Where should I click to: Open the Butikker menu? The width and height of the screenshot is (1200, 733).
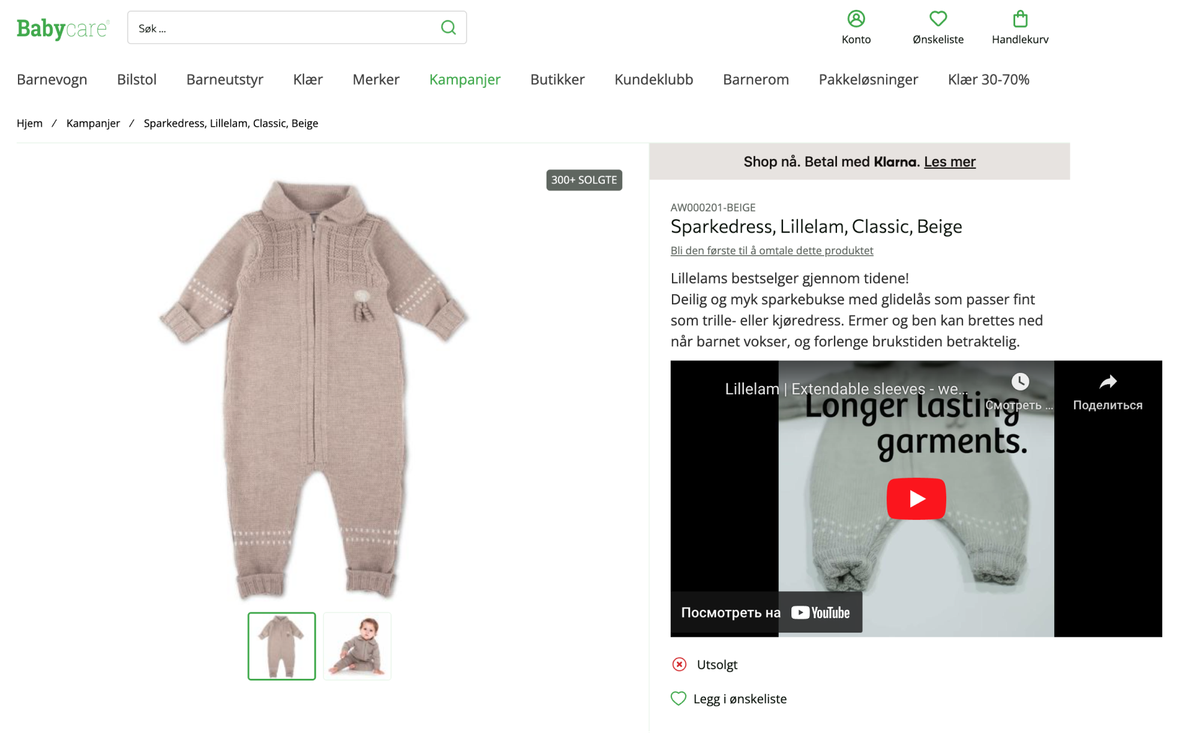557,79
